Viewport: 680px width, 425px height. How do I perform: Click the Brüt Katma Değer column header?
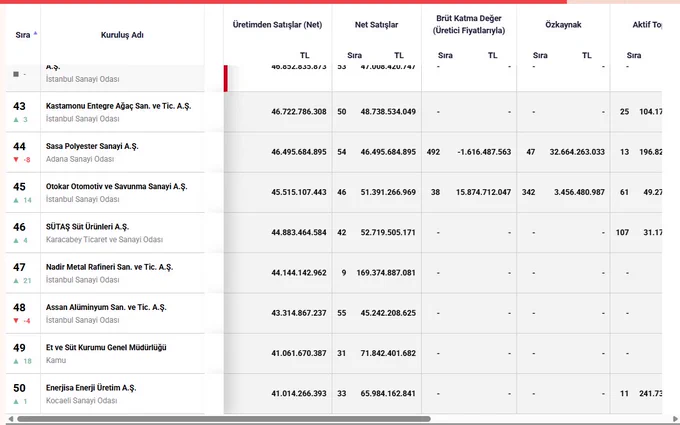point(469,24)
